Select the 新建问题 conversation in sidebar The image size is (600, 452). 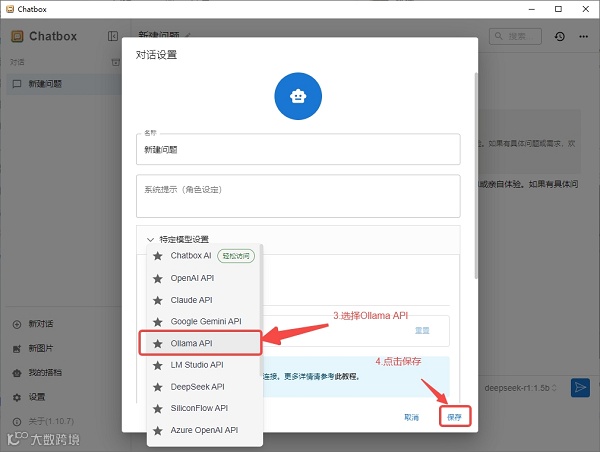coord(64,84)
